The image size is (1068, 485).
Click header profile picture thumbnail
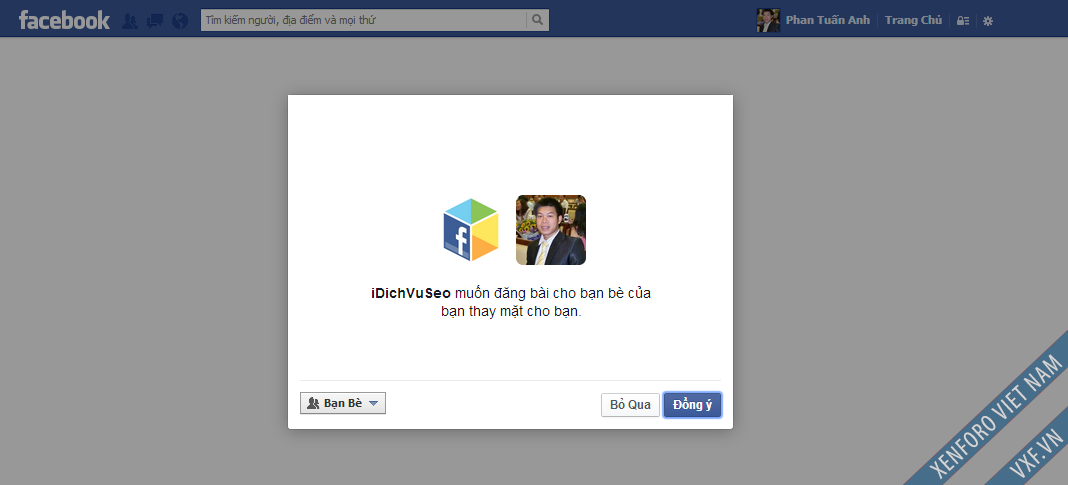pos(768,20)
